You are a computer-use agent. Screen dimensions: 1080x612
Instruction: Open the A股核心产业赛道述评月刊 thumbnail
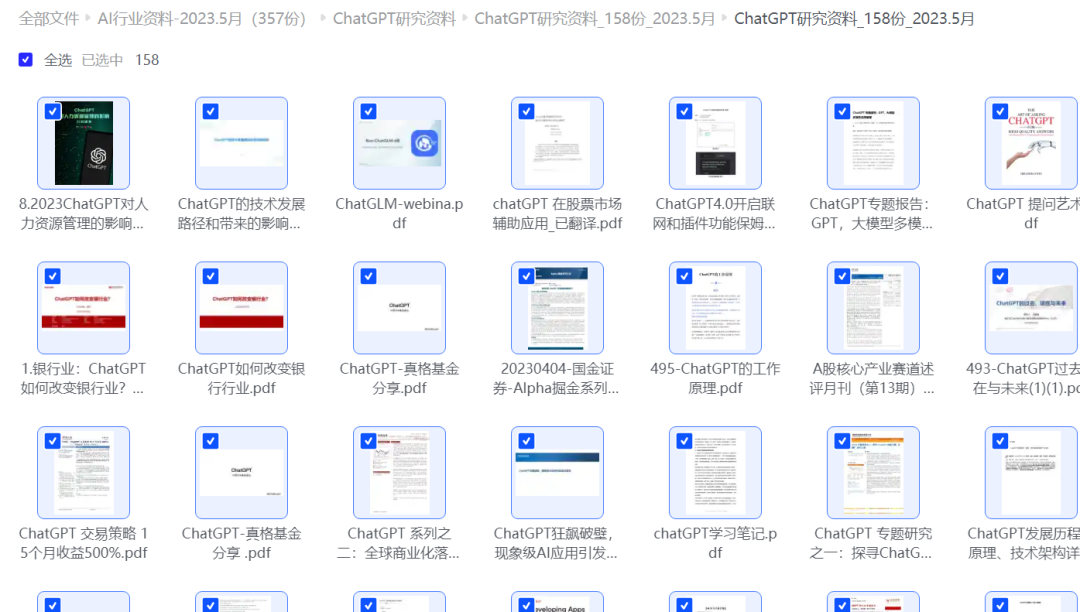(x=873, y=308)
